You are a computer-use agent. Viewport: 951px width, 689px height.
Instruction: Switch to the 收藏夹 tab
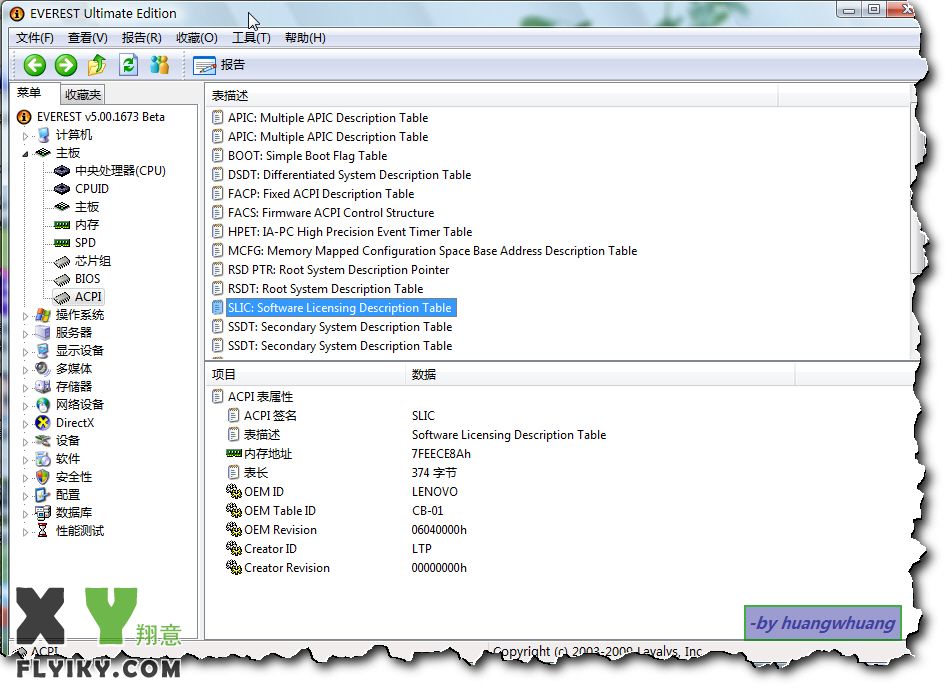[x=82, y=95]
